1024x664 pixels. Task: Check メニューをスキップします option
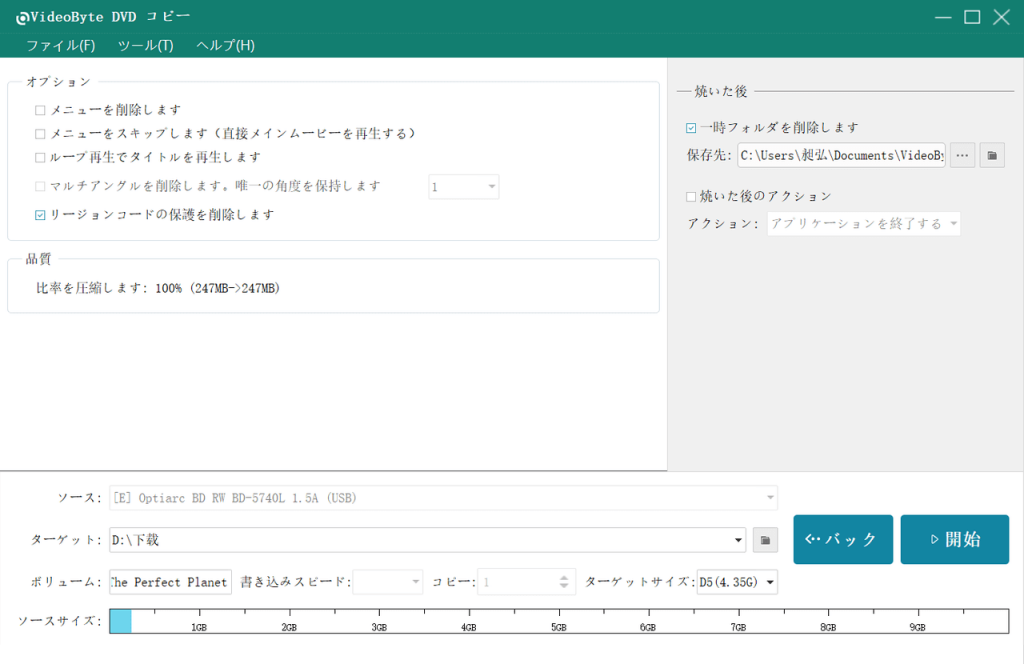click(40, 134)
